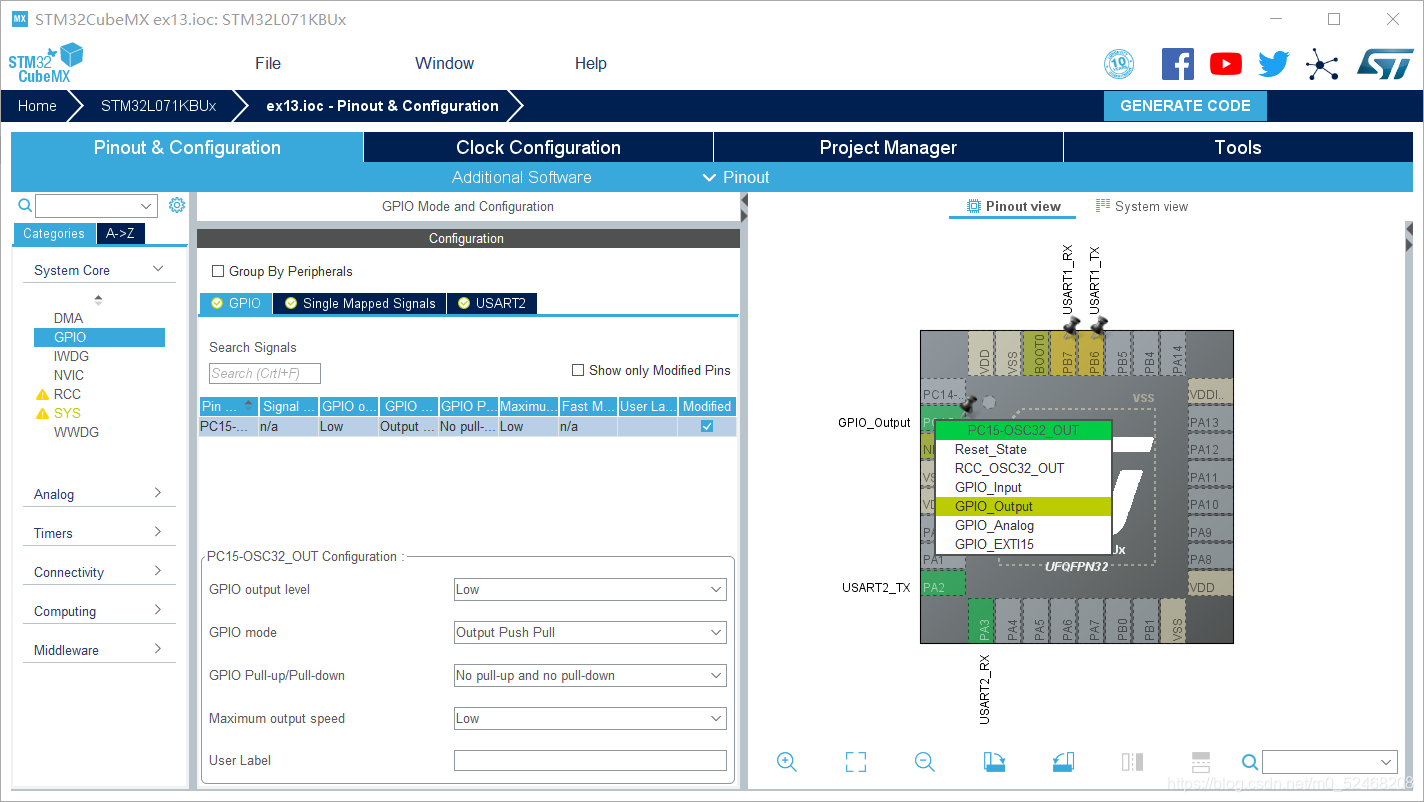Open GPIO output level dropdown
Image resolution: width=1424 pixels, height=802 pixels.
590,589
